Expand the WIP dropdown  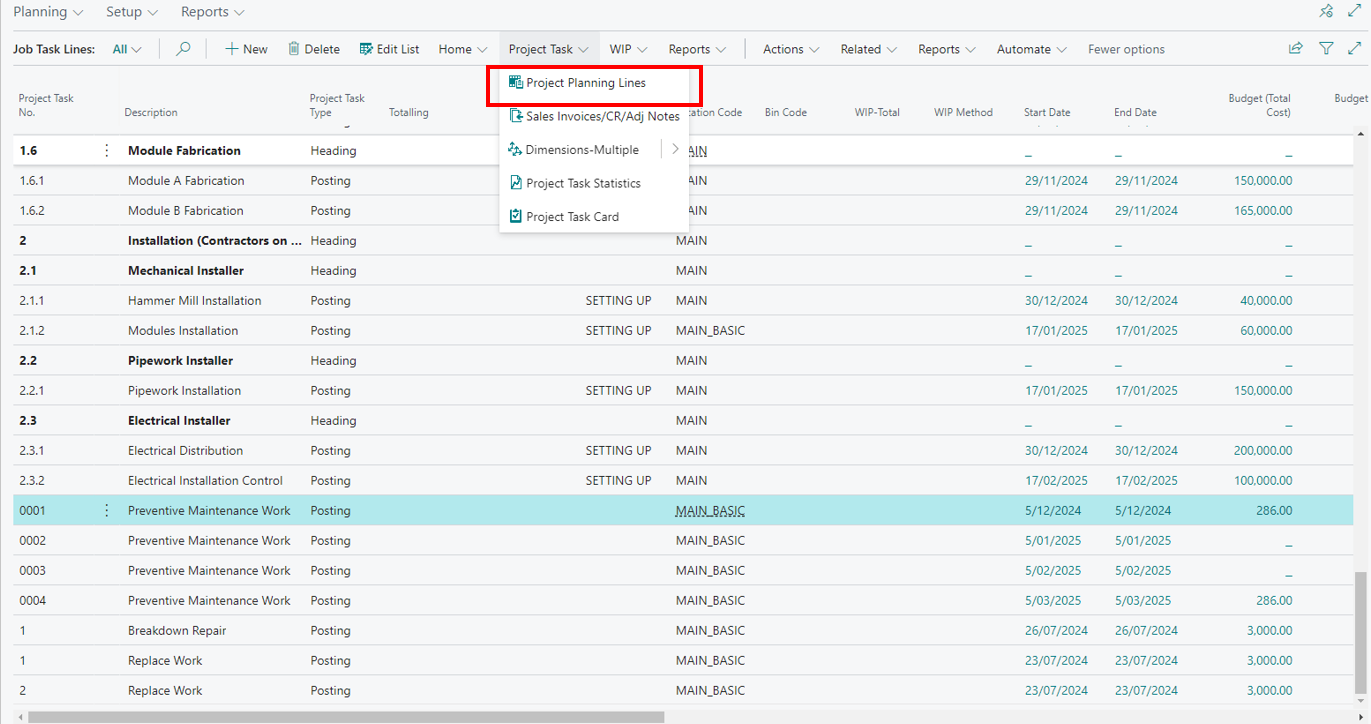point(629,49)
